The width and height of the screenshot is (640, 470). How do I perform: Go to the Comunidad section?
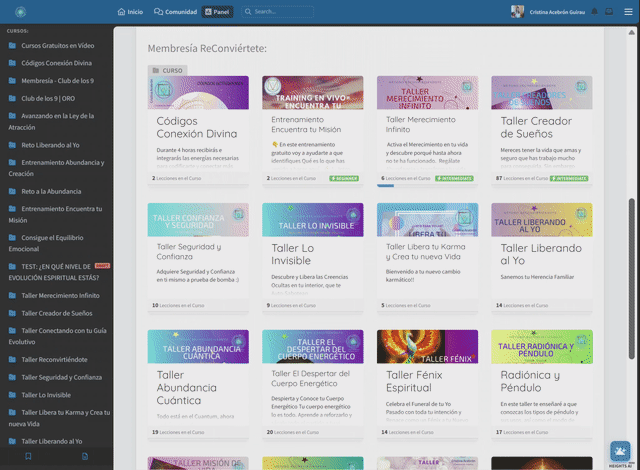click(x=175, y=12)
